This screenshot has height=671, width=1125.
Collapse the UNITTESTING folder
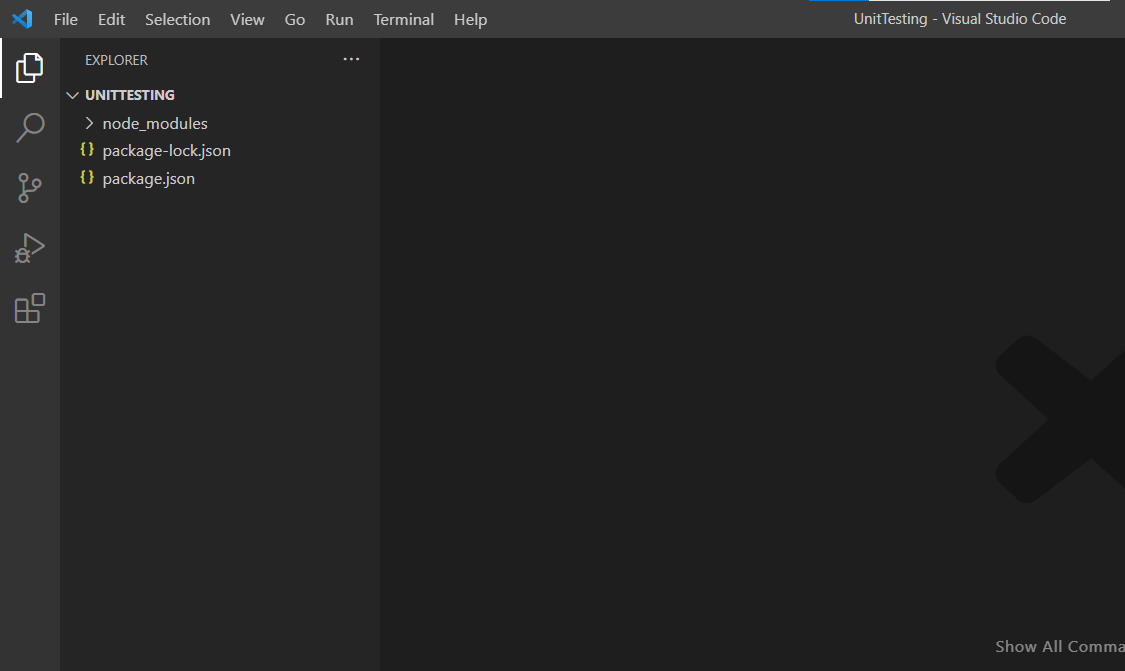point(72,94)
